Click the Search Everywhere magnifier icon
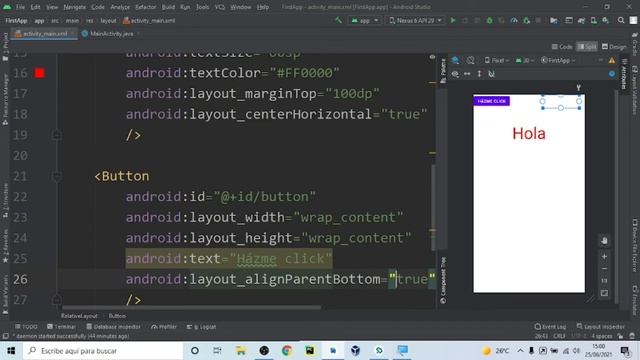Viewport: 640px width, 360px height. tap(621, 20)
